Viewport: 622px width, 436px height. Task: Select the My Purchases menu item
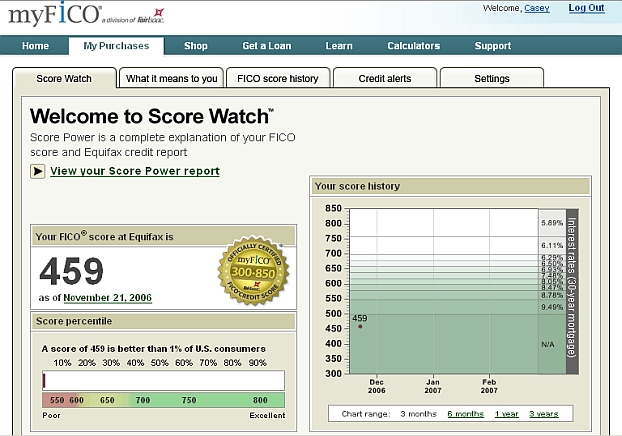pyautogui.click(x=116, y=46)
